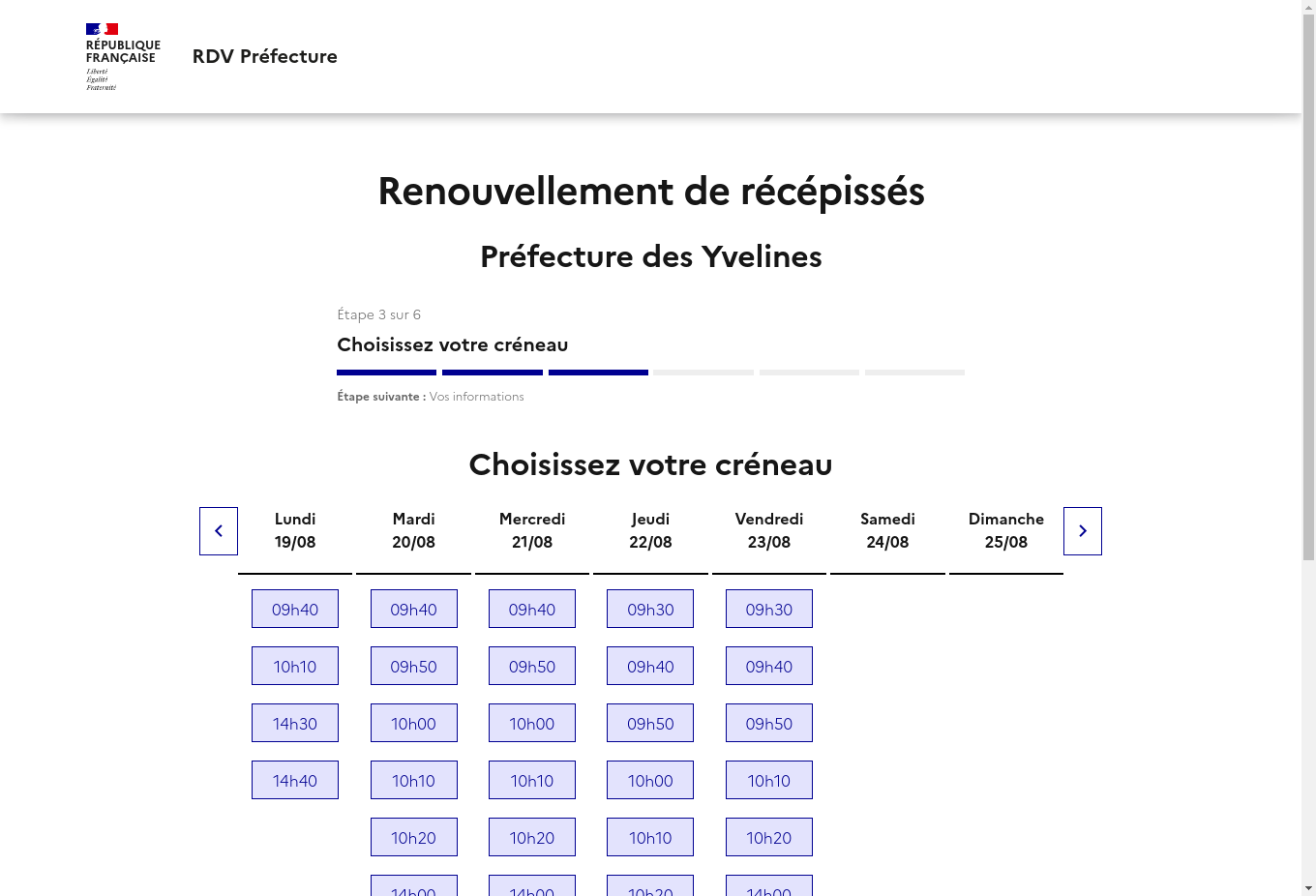Reserve the Vendredi 23/08 09h30 slot
The height and width of the screenshot is (896, 1316).
[769, 609]
